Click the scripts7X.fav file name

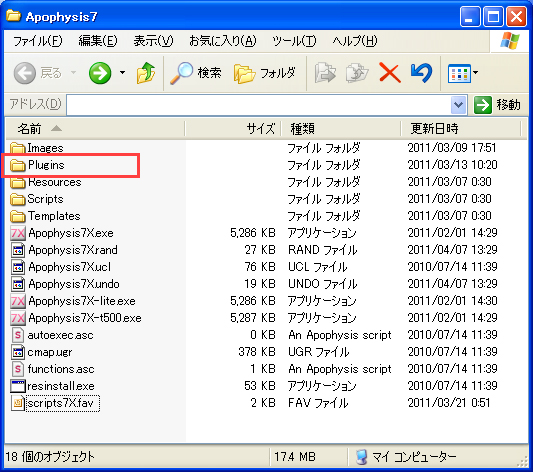coord(61,403)
